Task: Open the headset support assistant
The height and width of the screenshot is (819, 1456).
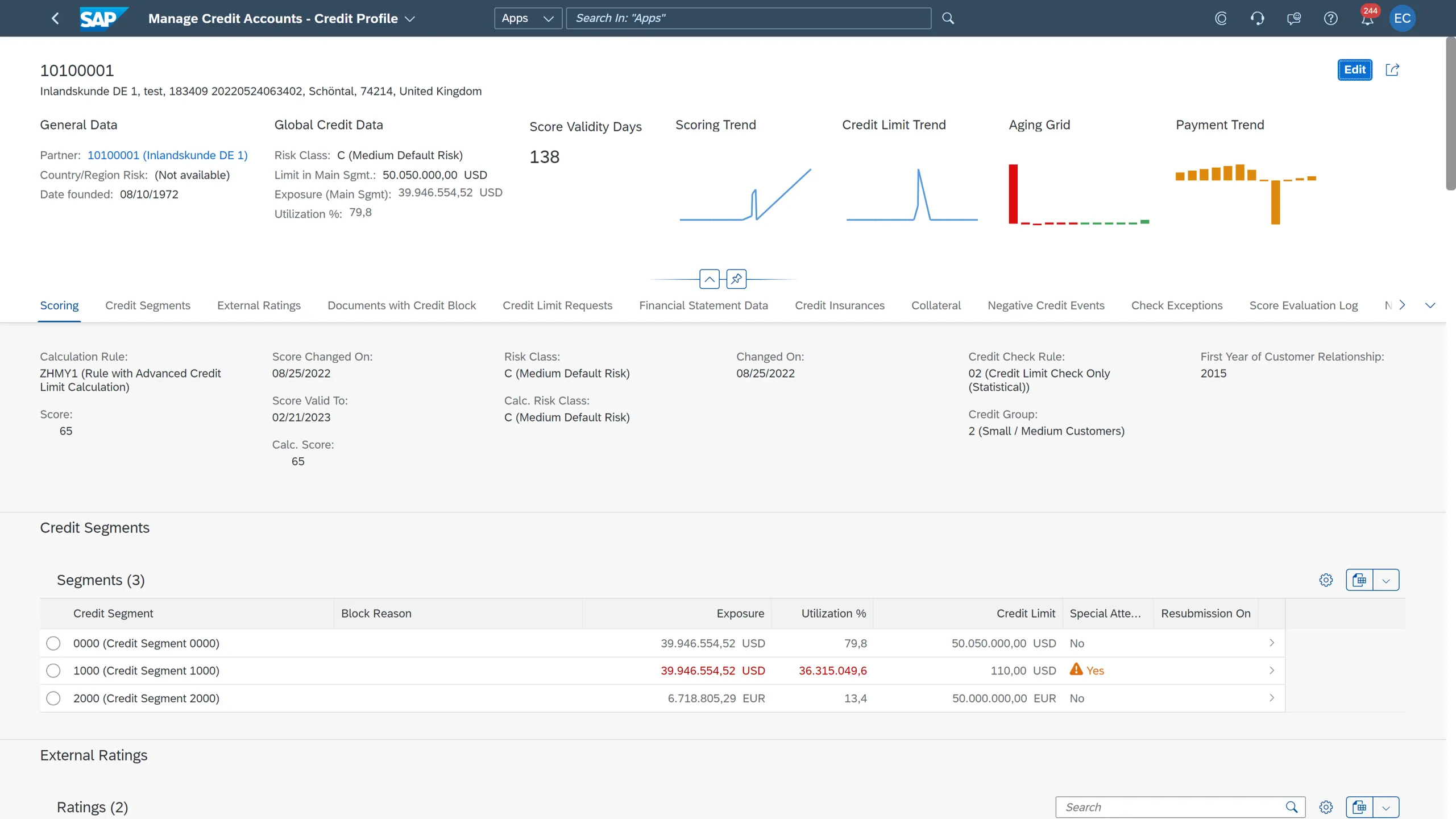Action: point(1258,18)
